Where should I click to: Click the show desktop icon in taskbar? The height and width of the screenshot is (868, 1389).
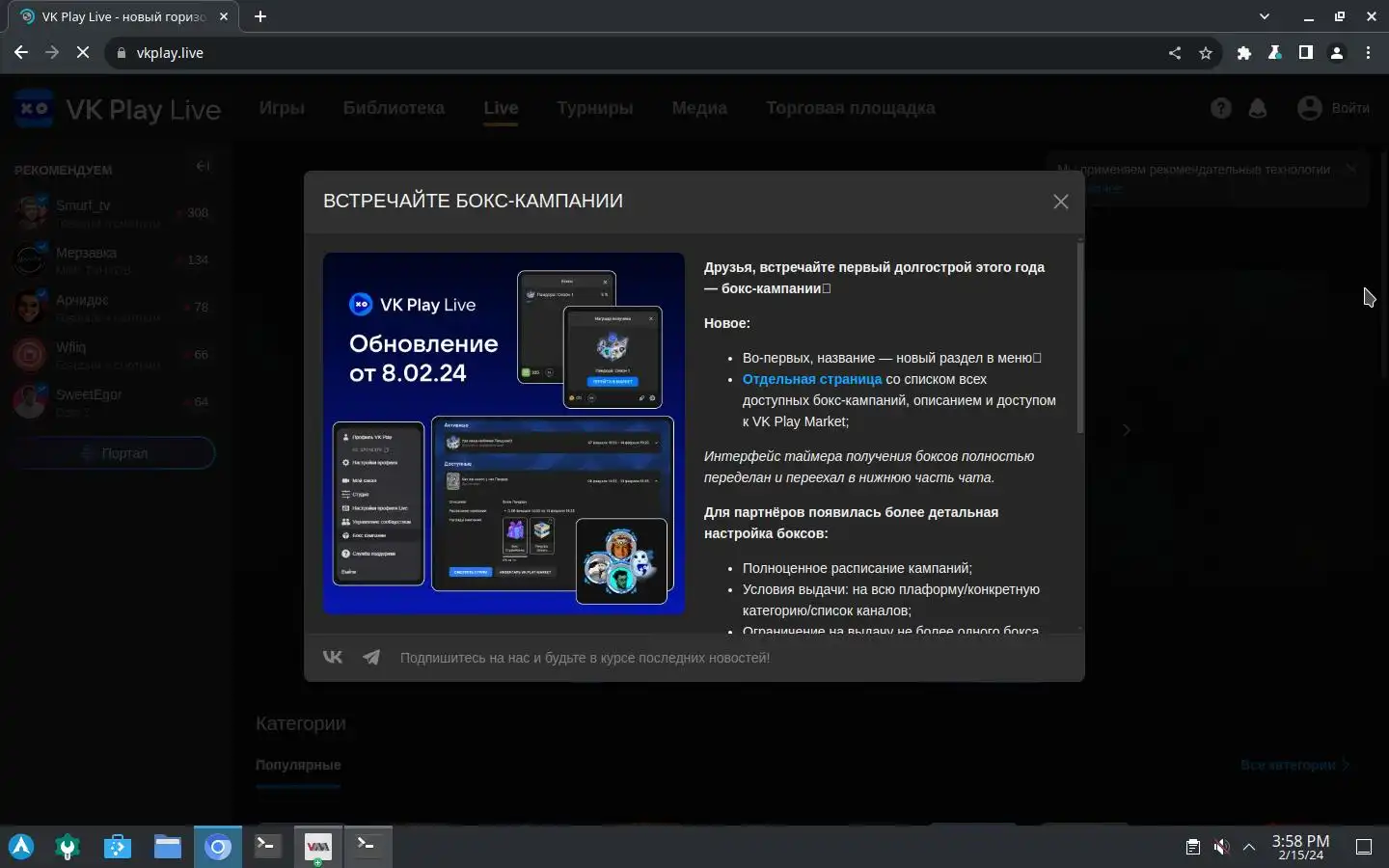pos(1364,847)
